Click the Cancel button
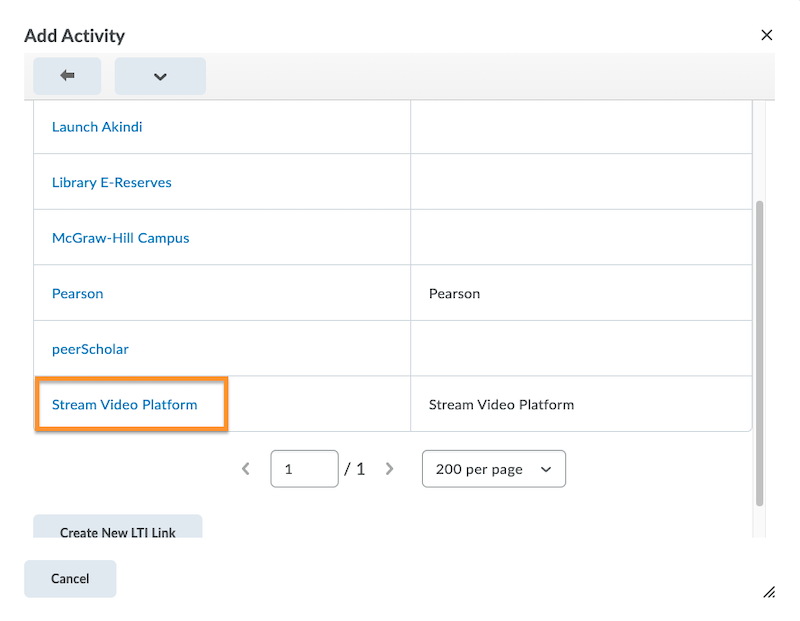 pyautogui.click(x=70, y=579)
